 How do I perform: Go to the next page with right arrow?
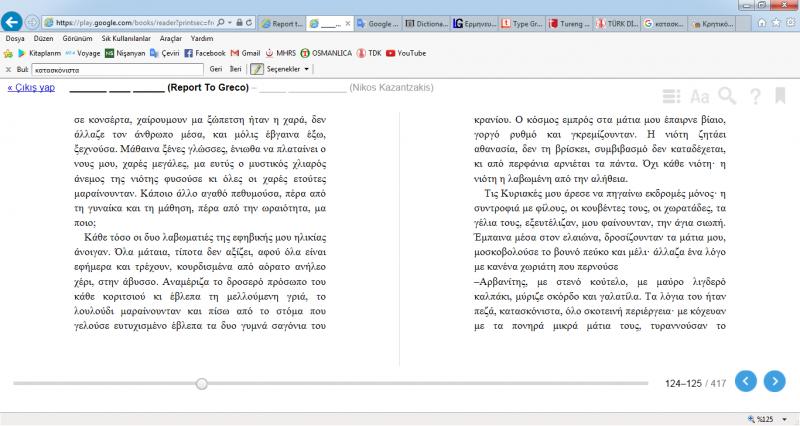(774, 381)
